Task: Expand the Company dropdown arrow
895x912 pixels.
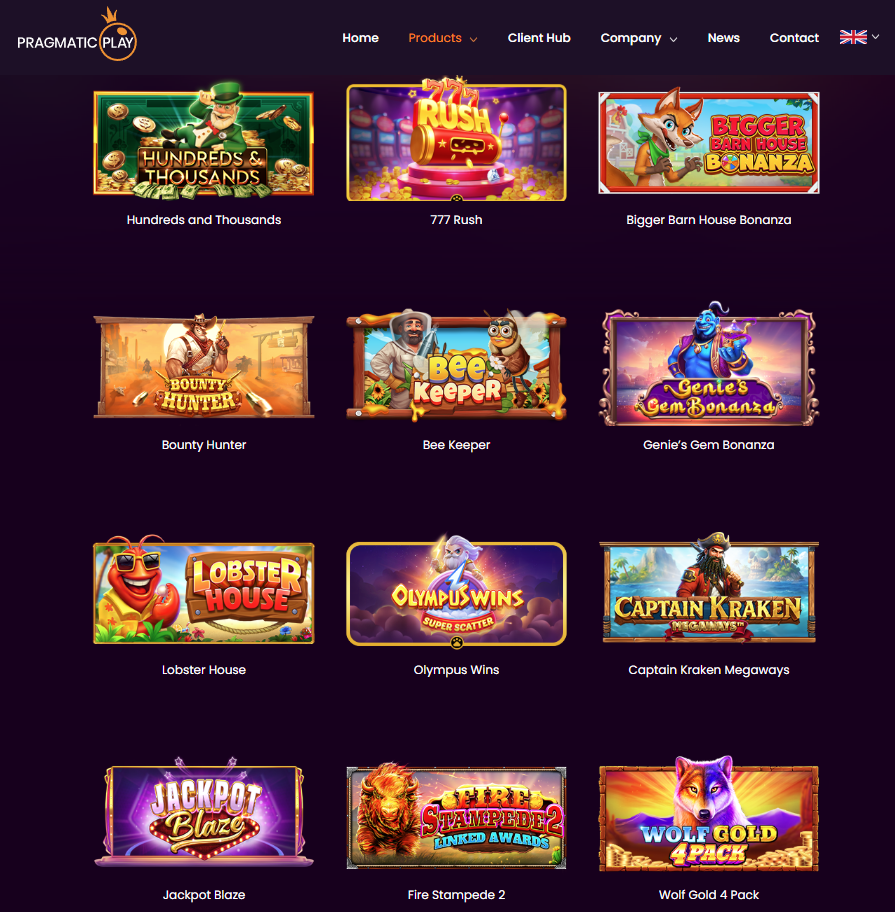Action: (673, 39)
